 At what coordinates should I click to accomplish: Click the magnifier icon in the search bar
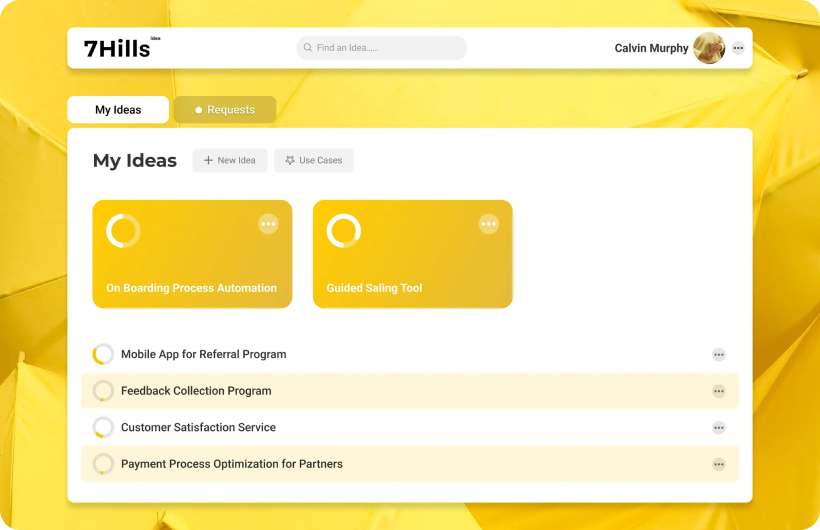tap(307, 48)
